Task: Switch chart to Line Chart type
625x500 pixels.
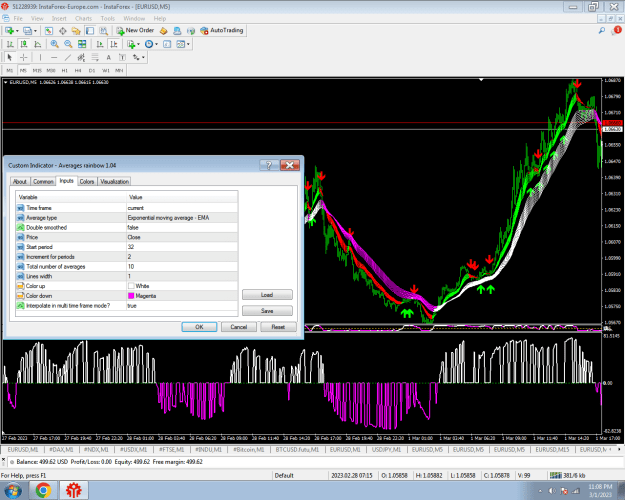Action: [37, 44]
